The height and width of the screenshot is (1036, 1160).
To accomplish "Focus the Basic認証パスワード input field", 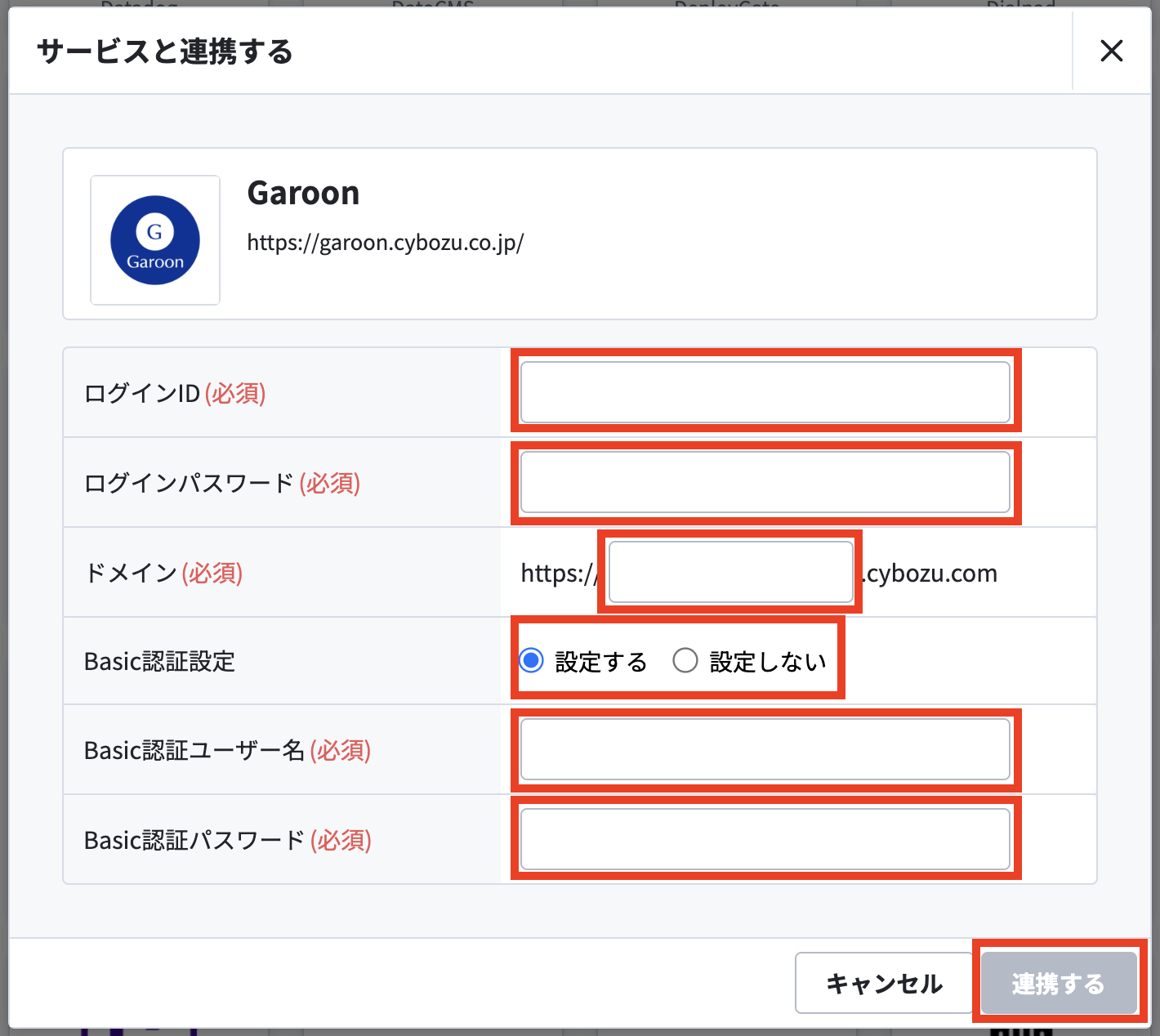I will point(765,839).
